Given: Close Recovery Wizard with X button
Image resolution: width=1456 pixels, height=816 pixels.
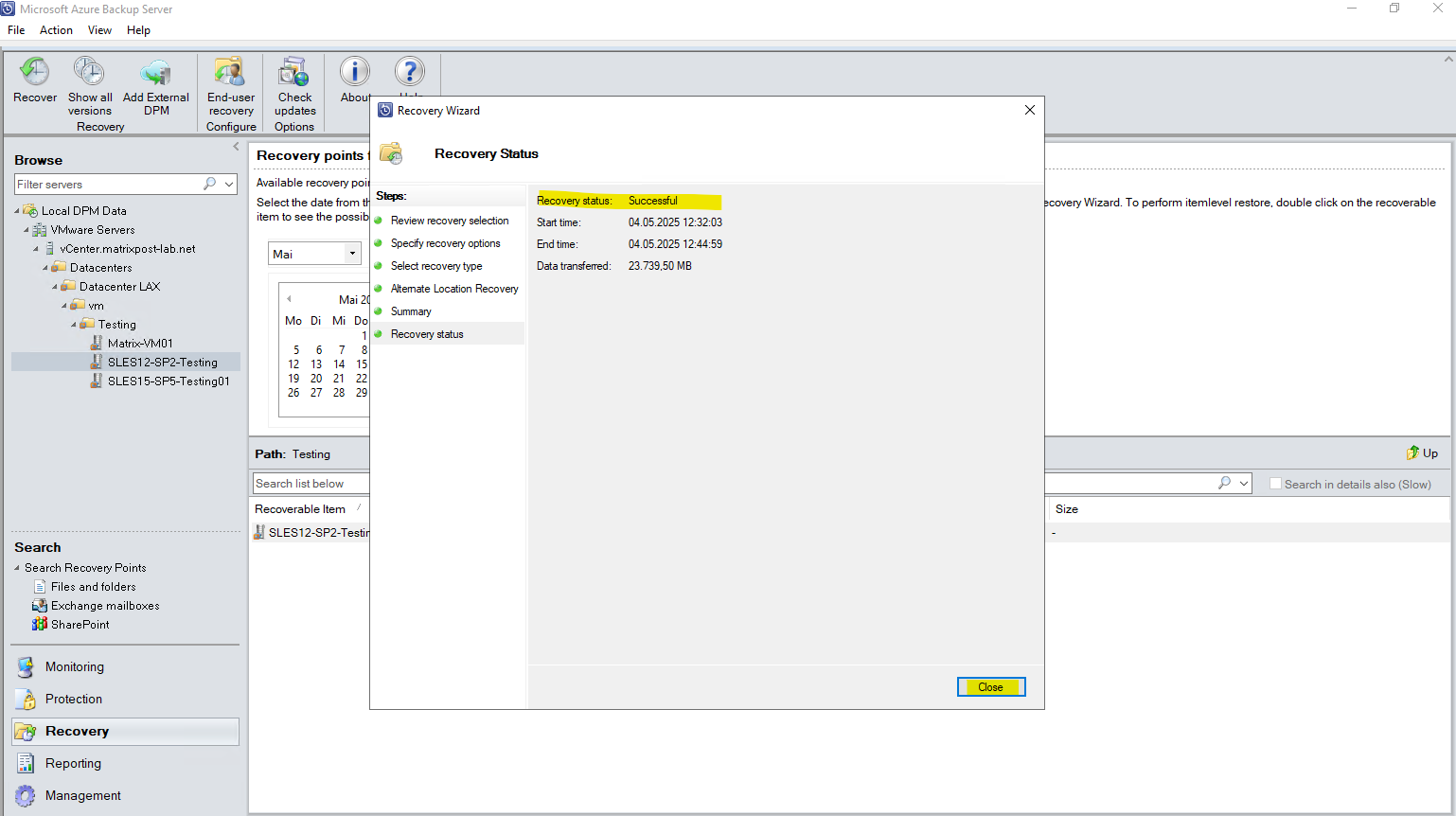Looking at the screenshot, I should click(1030, 110).
